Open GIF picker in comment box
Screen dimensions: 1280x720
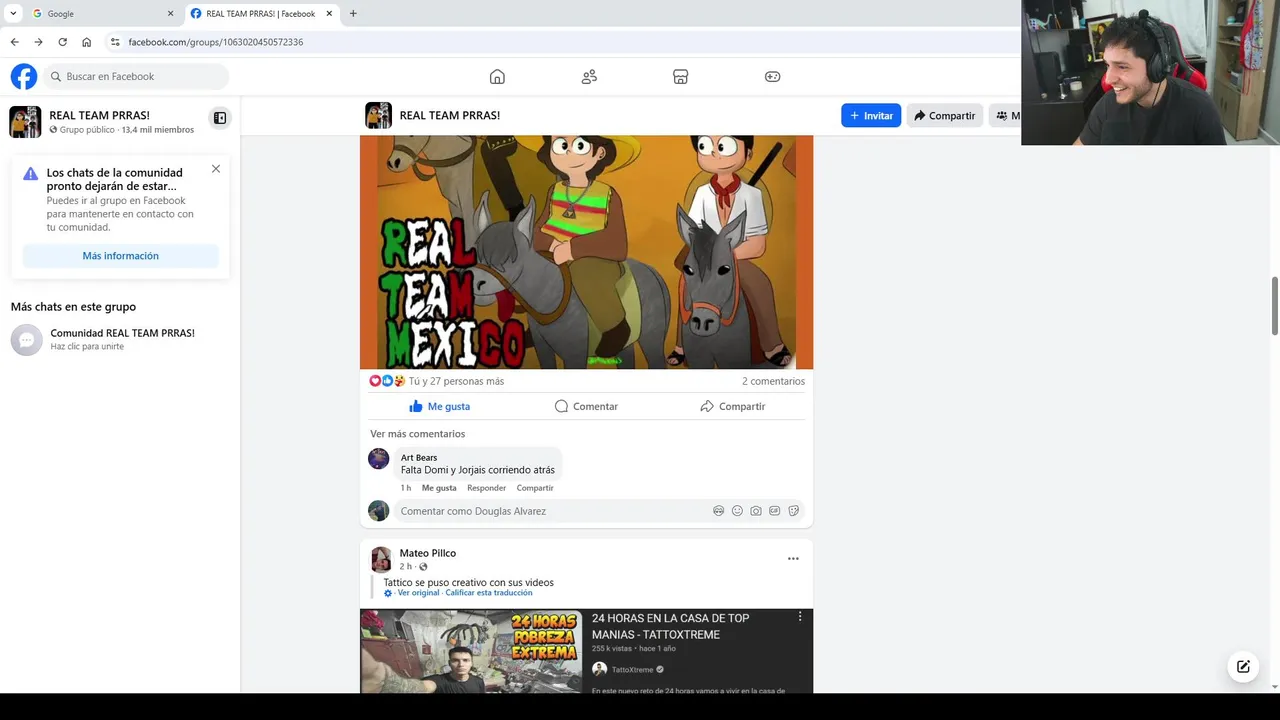tap(774, 511)
